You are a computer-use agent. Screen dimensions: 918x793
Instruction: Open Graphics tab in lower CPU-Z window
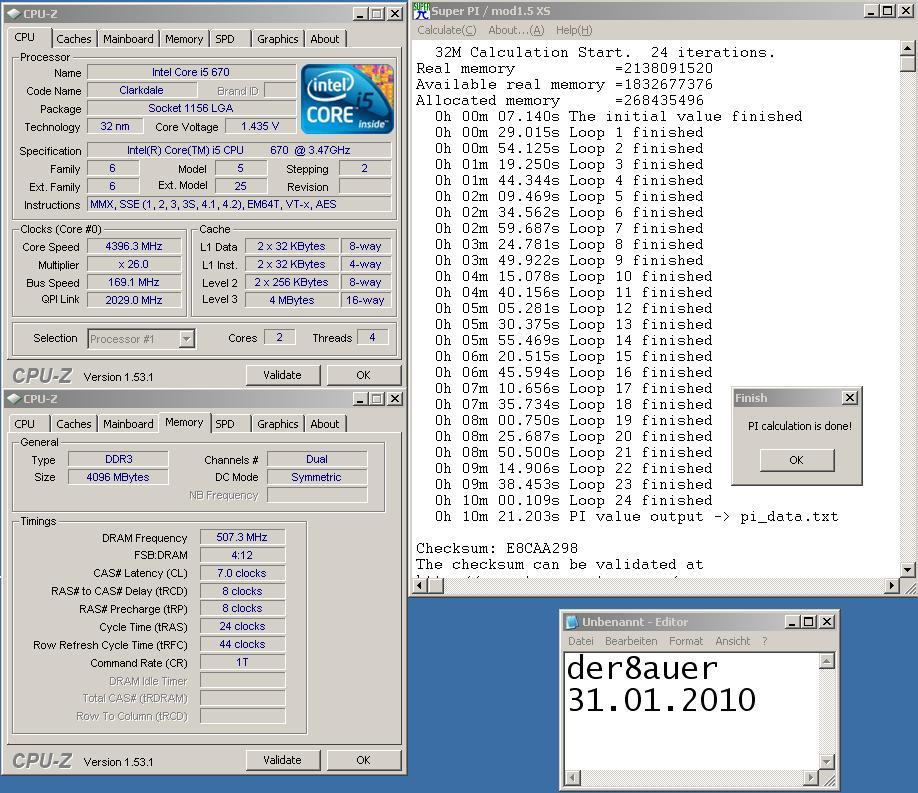278,423
